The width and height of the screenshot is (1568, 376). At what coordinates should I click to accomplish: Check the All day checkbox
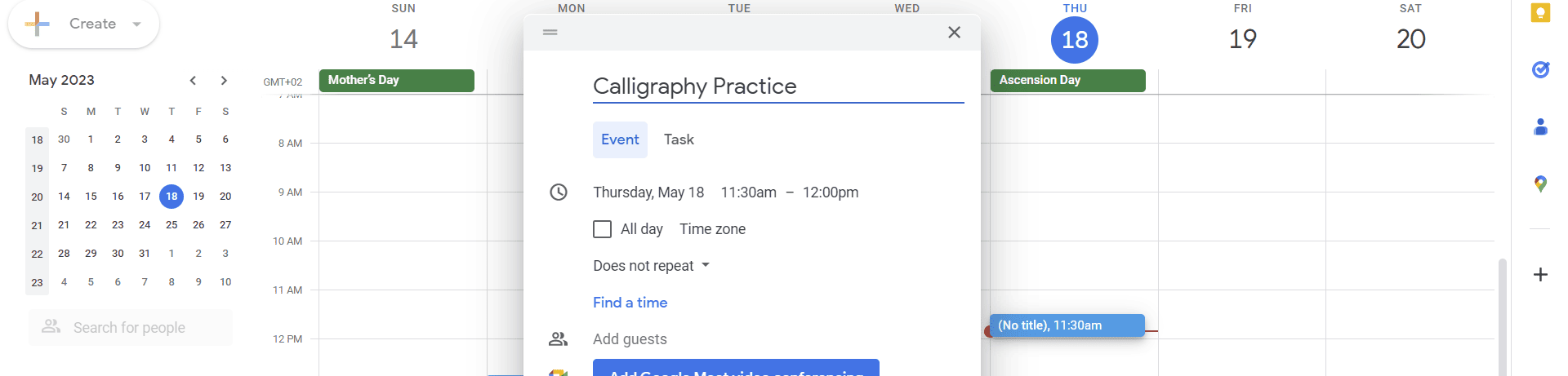pos(602,229)
